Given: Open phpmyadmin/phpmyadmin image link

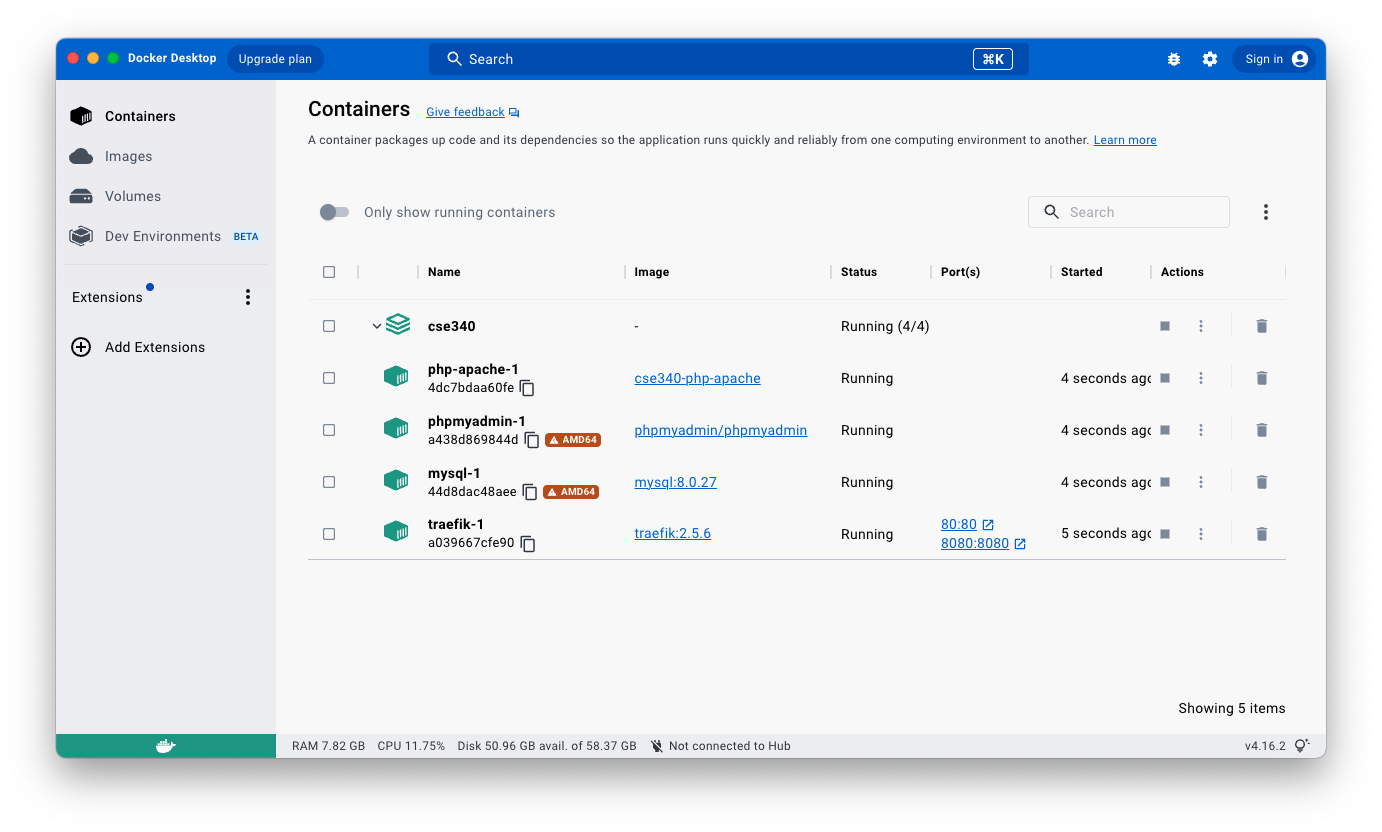Looking at the screenshot, I should 721,430.
